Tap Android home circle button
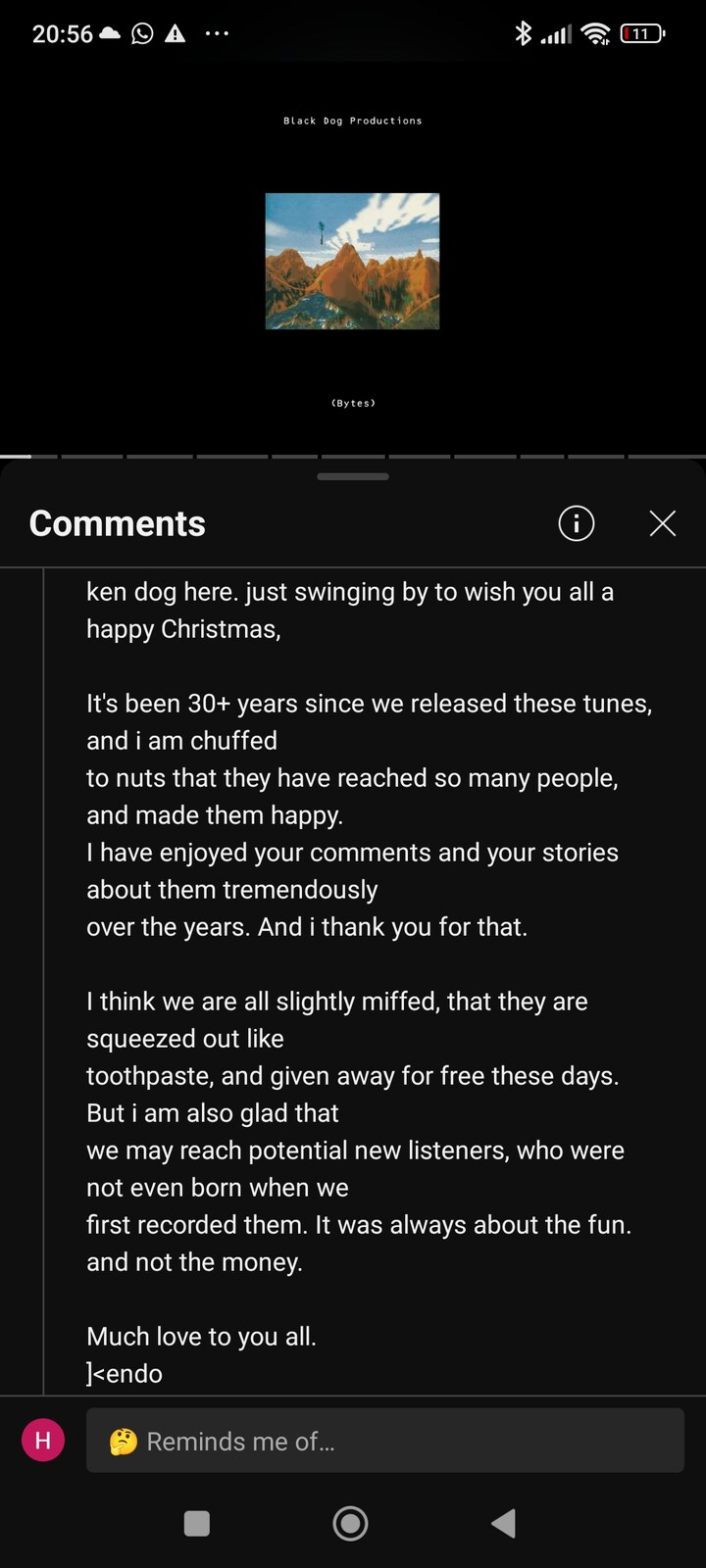This screenshot has height=1568, width=706. point(351,1523)
